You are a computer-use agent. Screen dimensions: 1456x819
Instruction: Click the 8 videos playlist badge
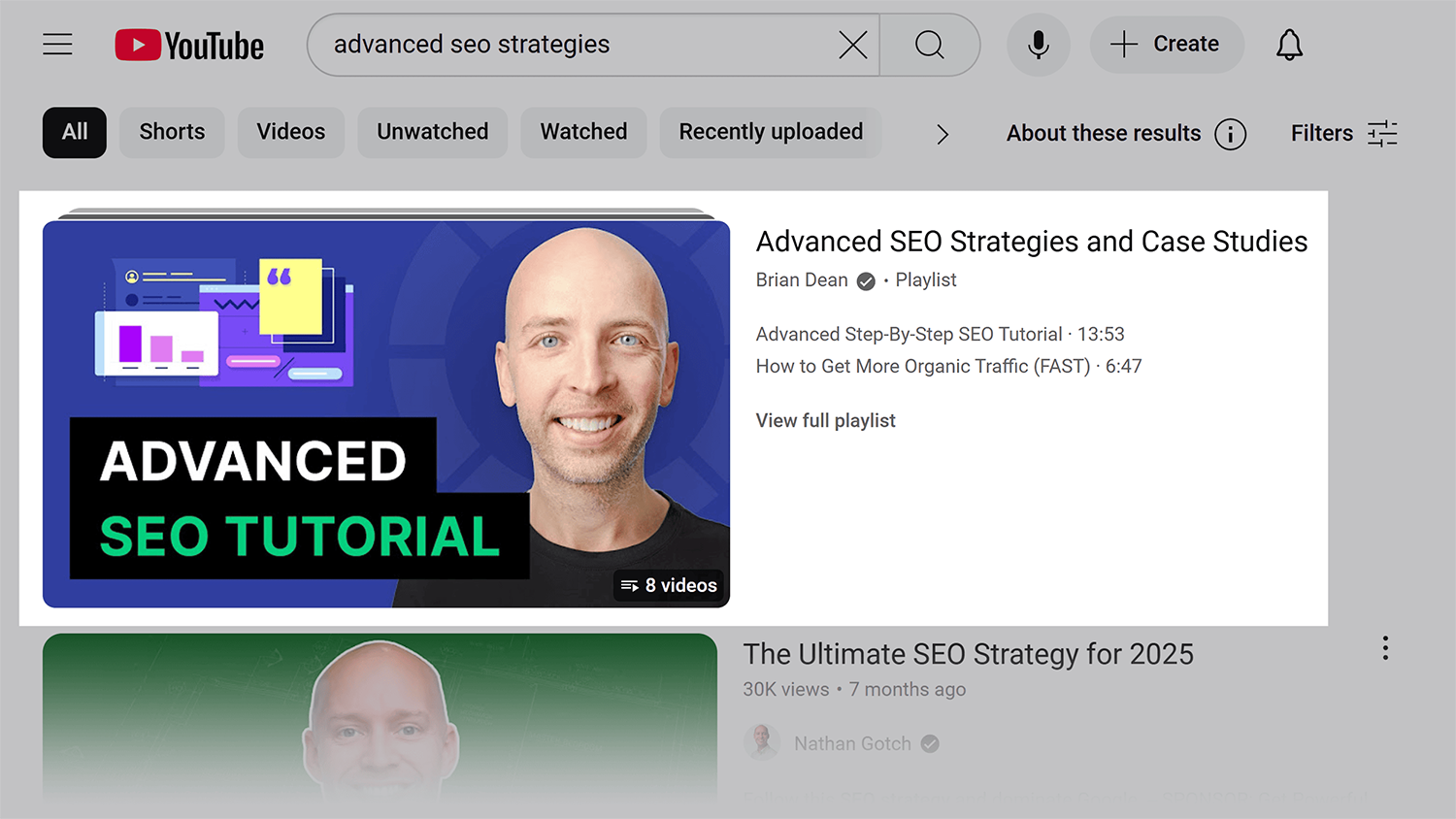tap(669, 585)
